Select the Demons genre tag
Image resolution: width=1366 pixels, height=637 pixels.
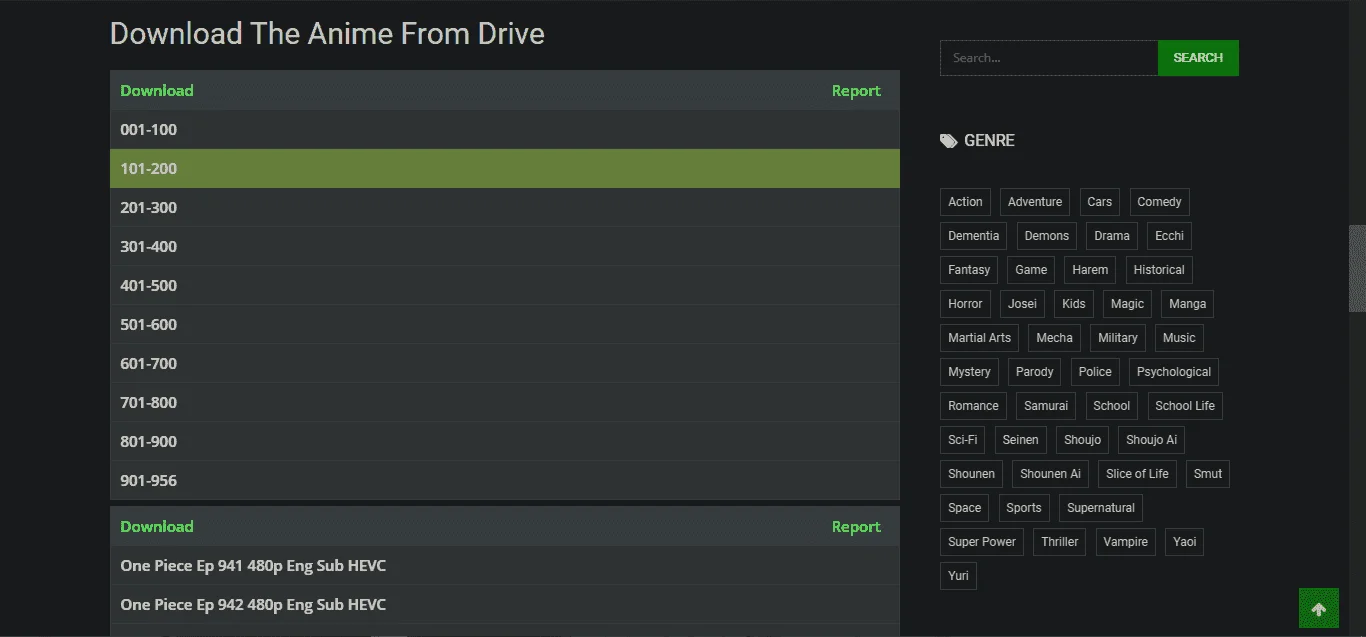(1047, 236)
